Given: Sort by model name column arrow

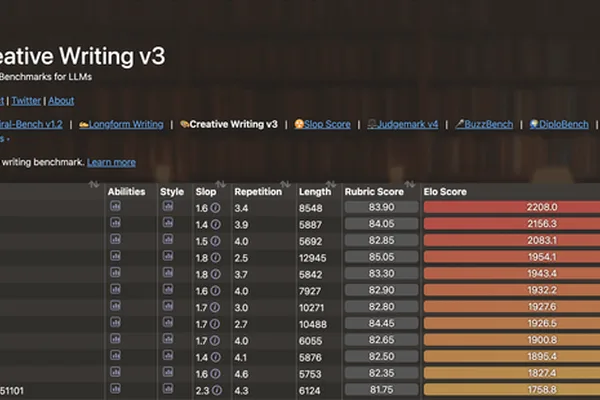Looking at the screenshot, I should (94, 184).
